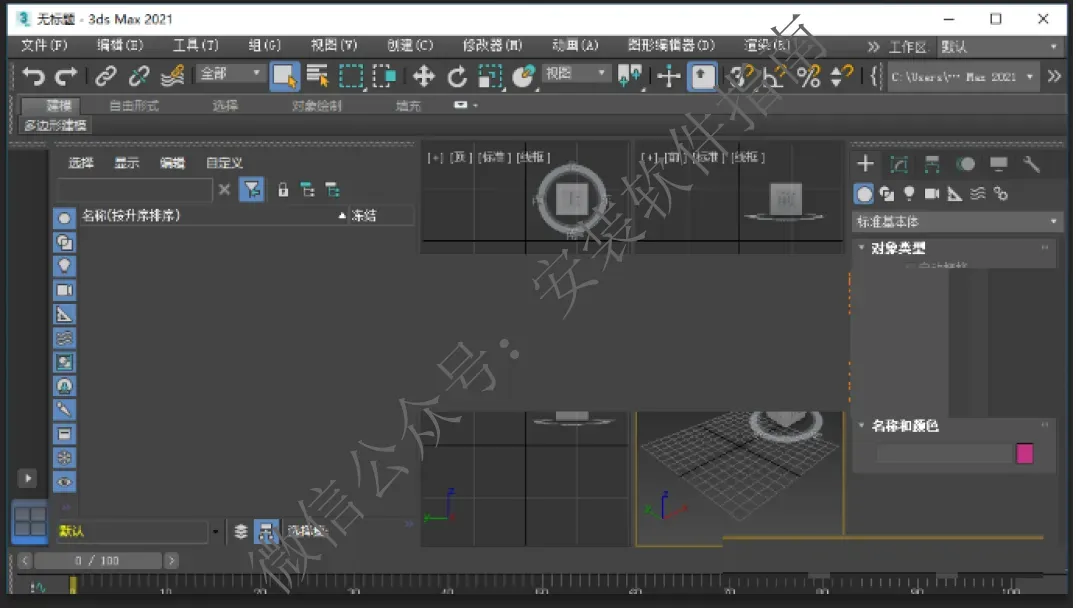Viewport: 1077px width, 608px height.
Task: Open the 标准基本体 dropdown
Action: [957, 222]
